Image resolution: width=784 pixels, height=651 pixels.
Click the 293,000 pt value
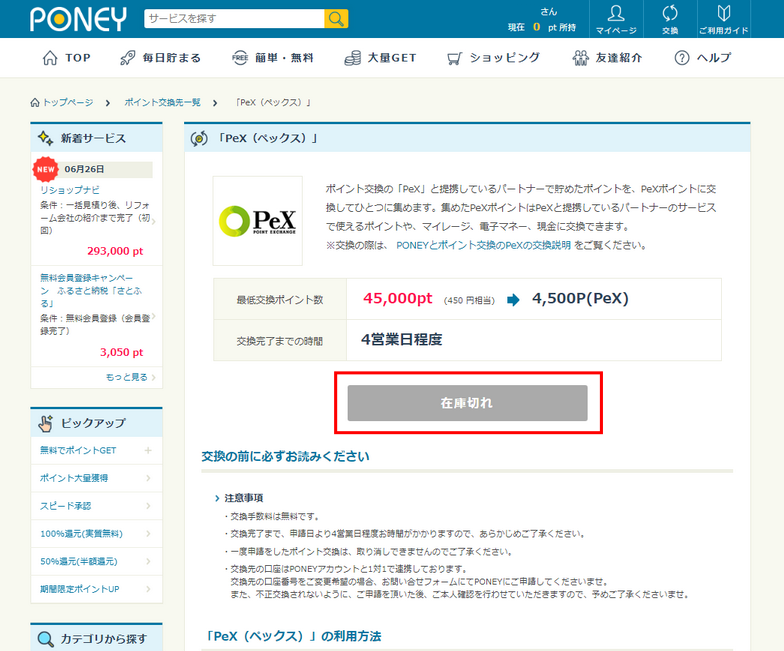click(x=115, y=251)
